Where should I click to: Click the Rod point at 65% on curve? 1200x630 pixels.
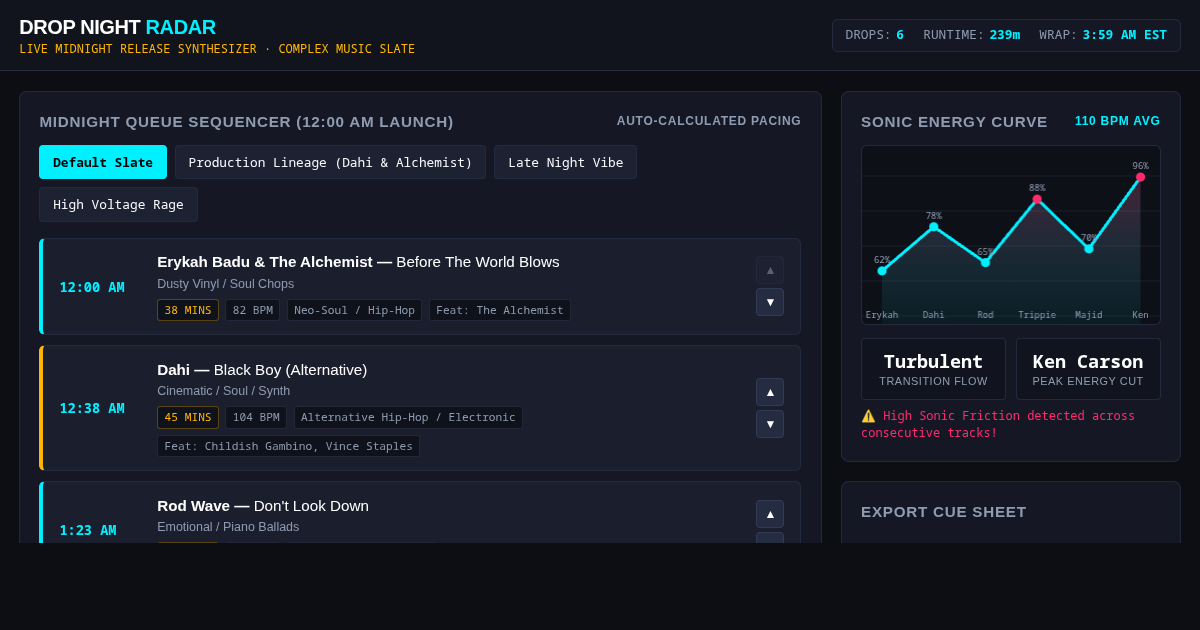click(985, 262)
